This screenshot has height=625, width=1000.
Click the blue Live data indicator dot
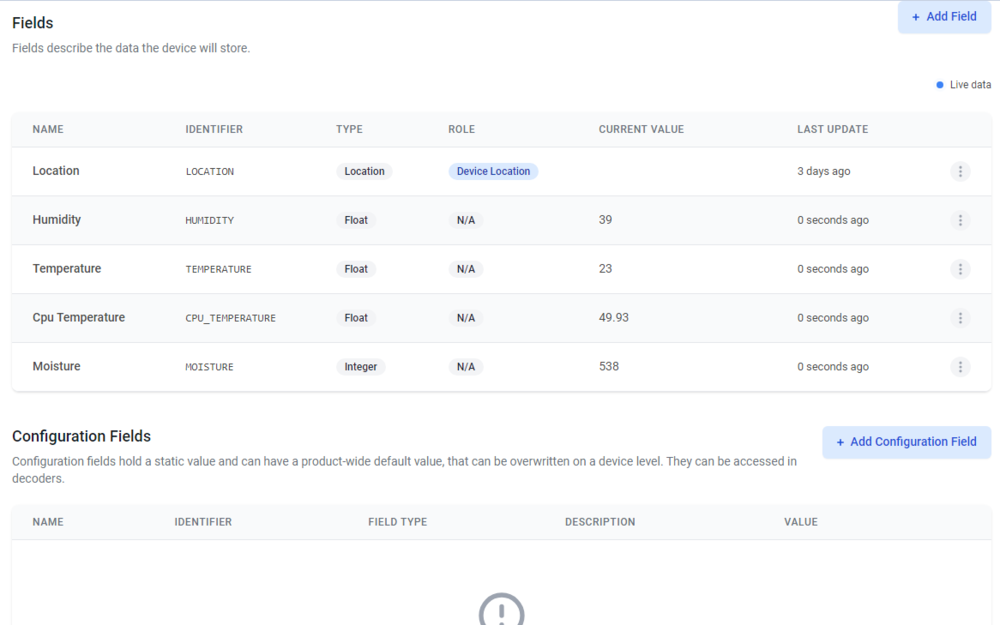click(x=940, y=85)
